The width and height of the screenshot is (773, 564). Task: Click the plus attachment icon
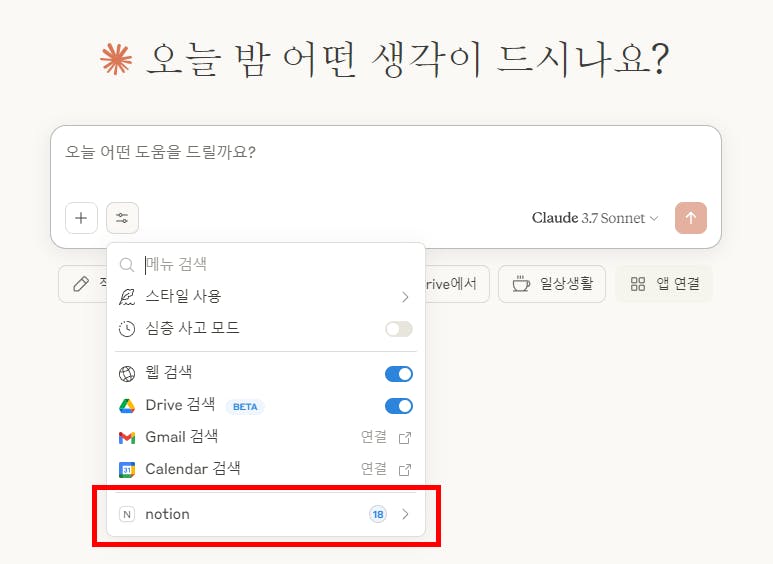pyautogui.click(x=81, y=218)
